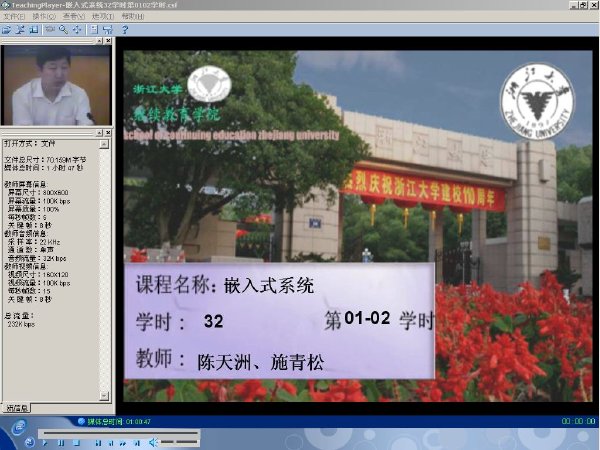Click the grayed camera-like toolbar icon
The image size is (600, 450).
coord(50,29)
